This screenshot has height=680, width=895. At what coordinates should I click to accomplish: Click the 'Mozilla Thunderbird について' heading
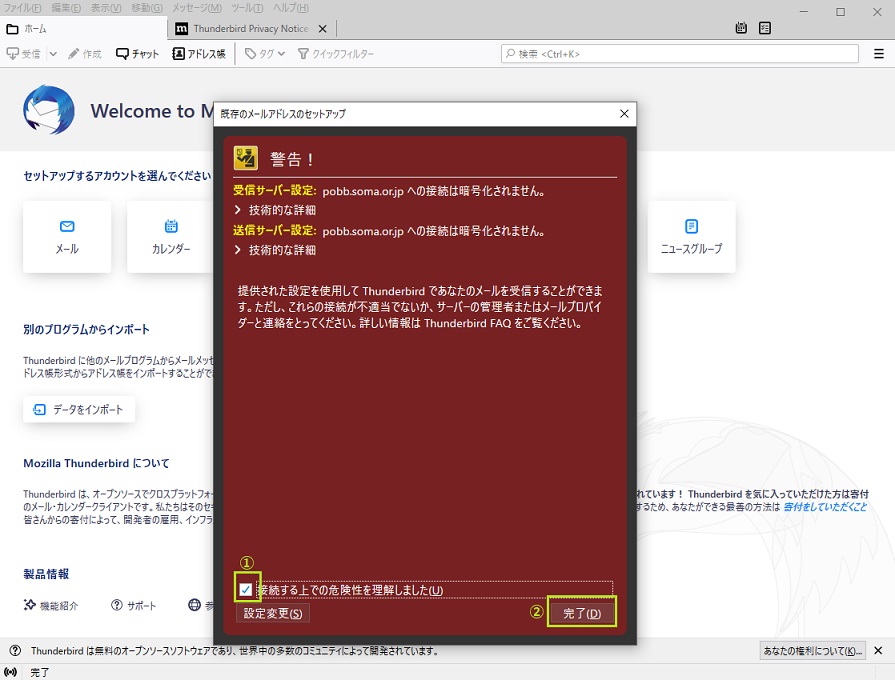coord(96,463)
